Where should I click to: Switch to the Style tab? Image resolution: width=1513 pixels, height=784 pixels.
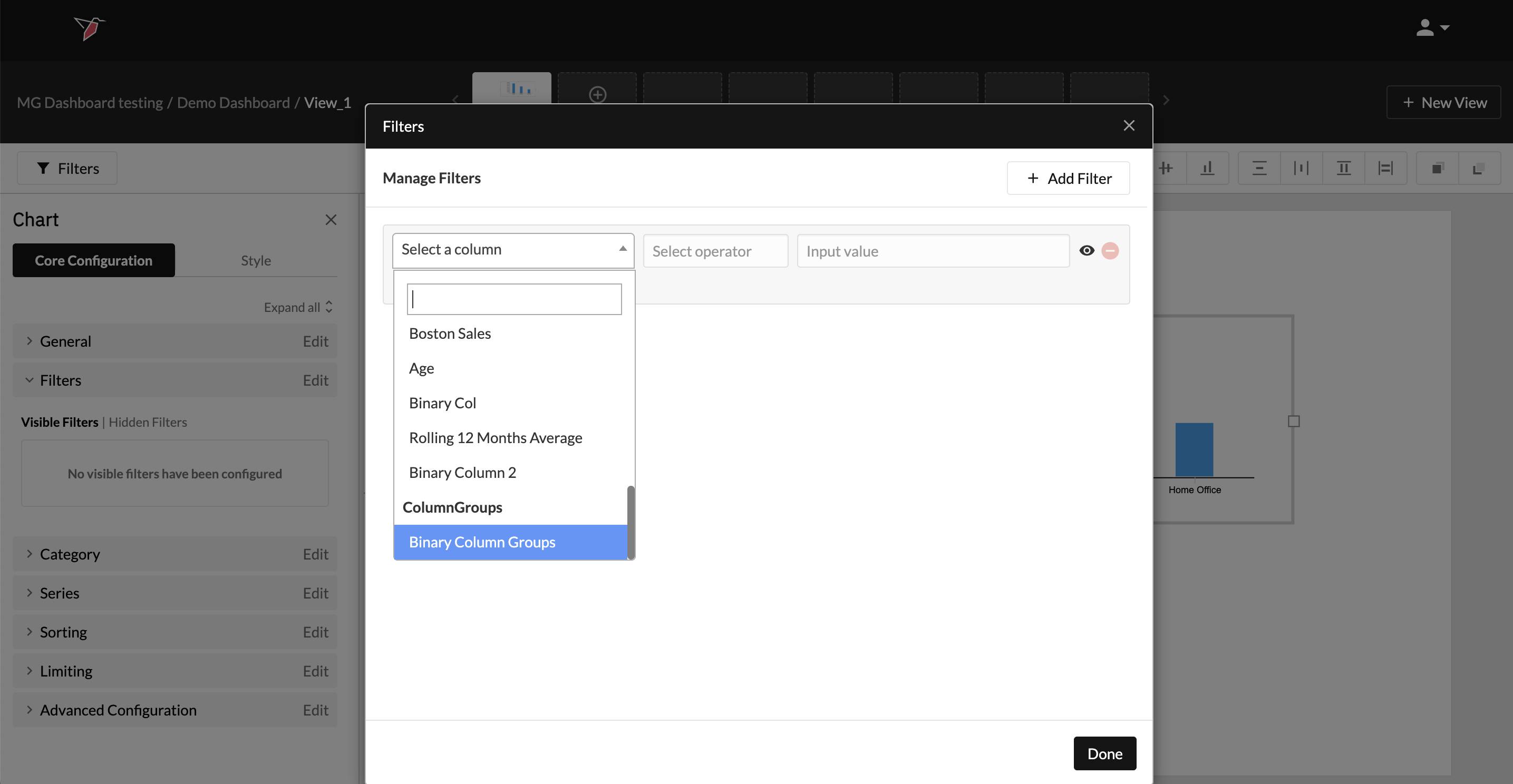point(256,260)
